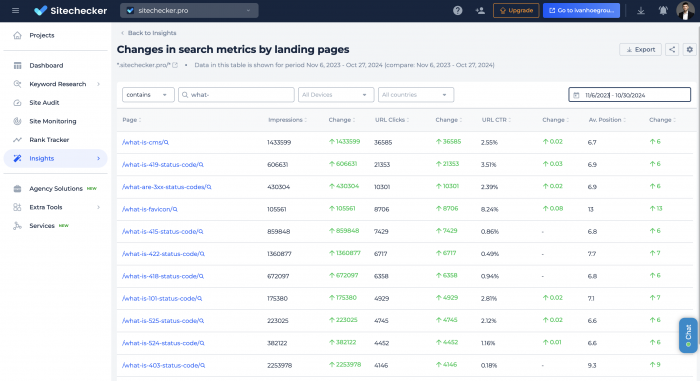Open the help question mark icon
Viewport: 700px width, 381px height.
[458, 10]
